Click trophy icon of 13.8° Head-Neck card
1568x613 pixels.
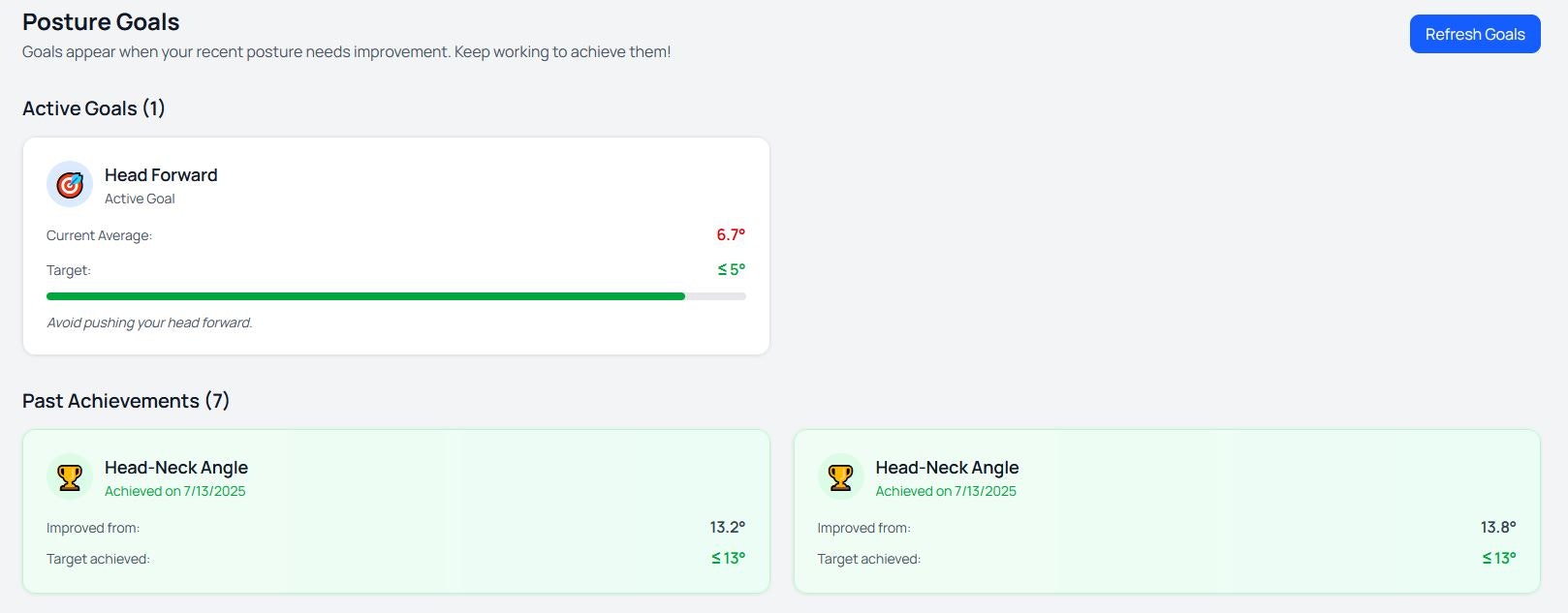tap(840, 476)
